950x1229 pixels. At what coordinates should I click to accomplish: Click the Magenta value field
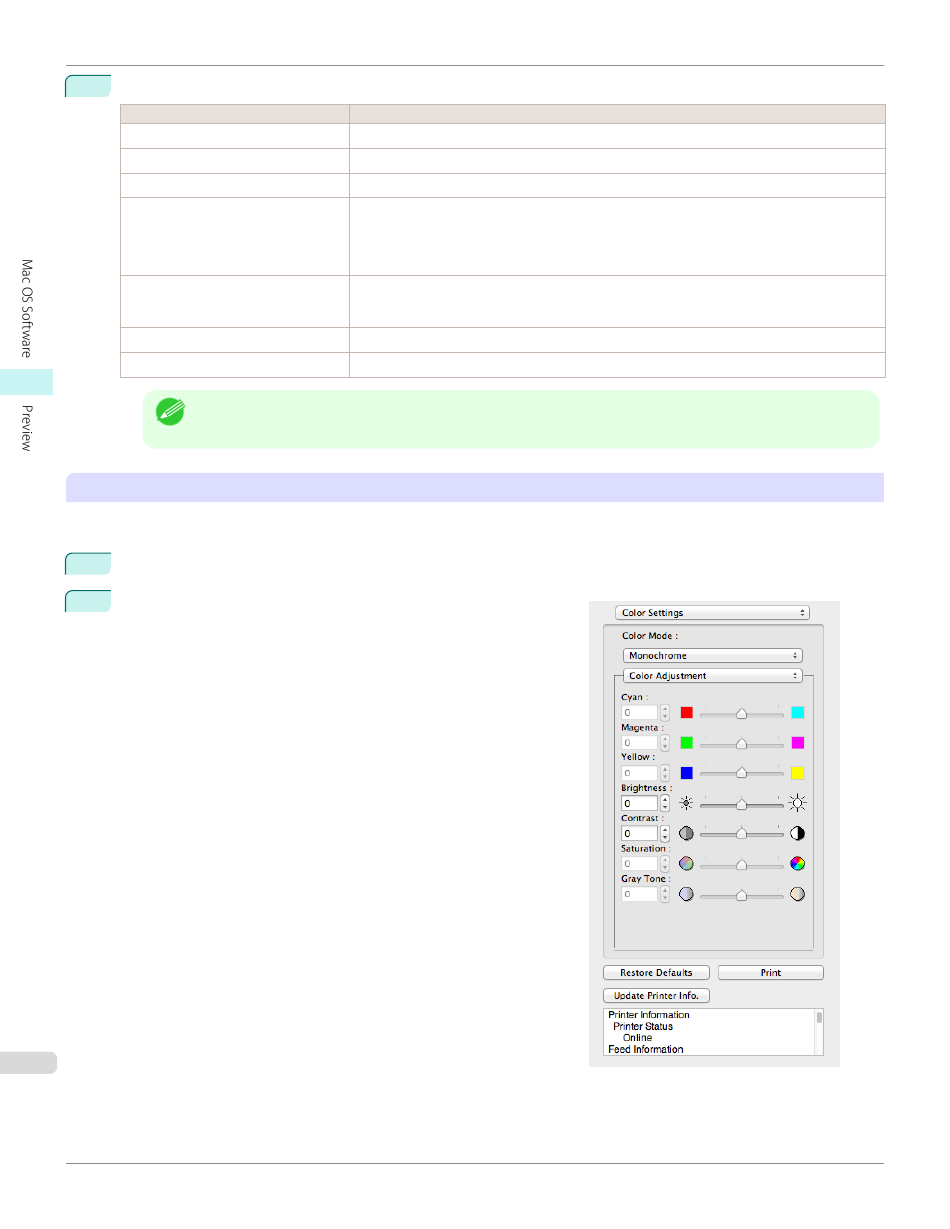pos(639,743)
